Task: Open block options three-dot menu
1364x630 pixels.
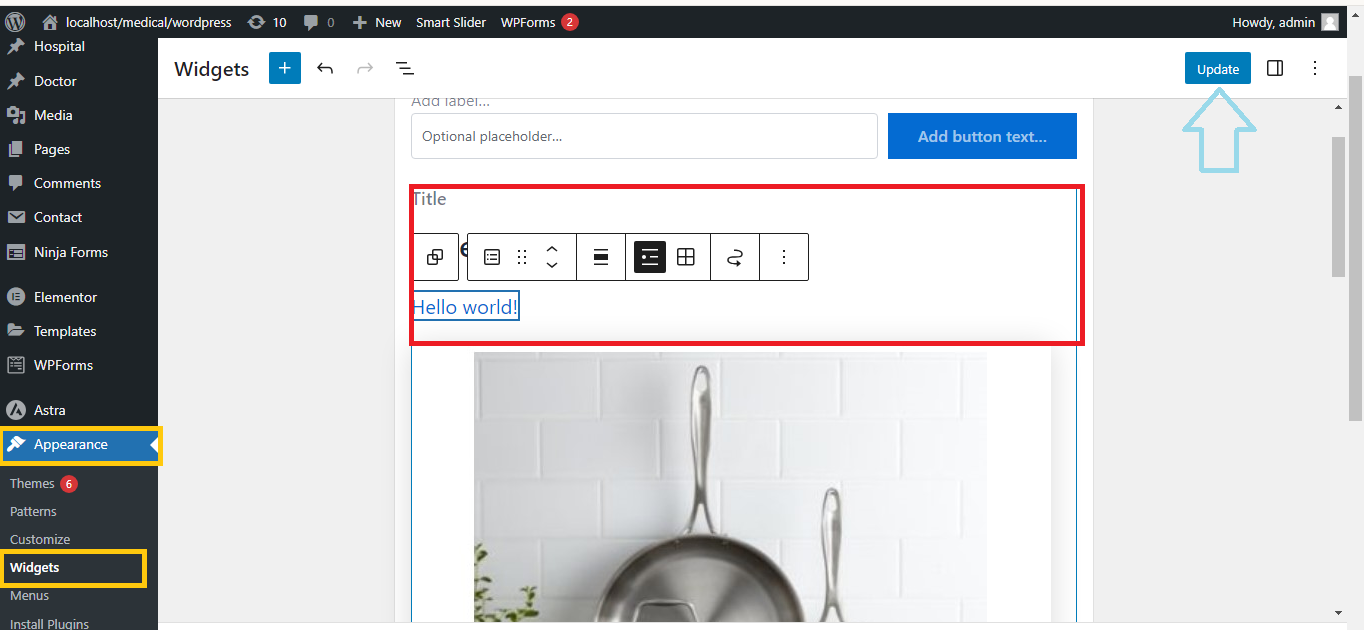Action: point(784,257)
